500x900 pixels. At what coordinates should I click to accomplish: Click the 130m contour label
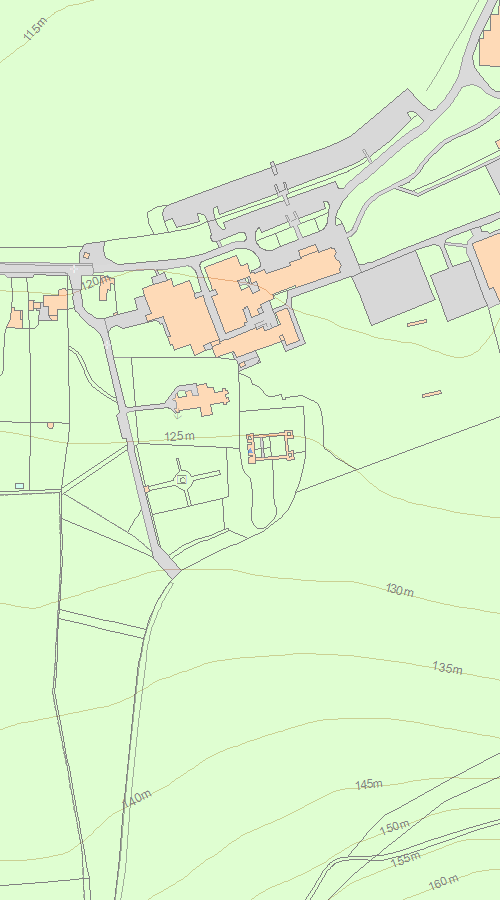pos(400,589)
